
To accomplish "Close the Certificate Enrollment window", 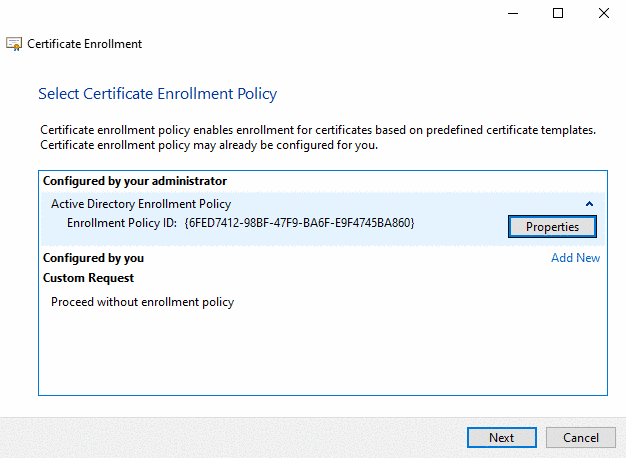I will pyautogui.click(x=603, y=13).
